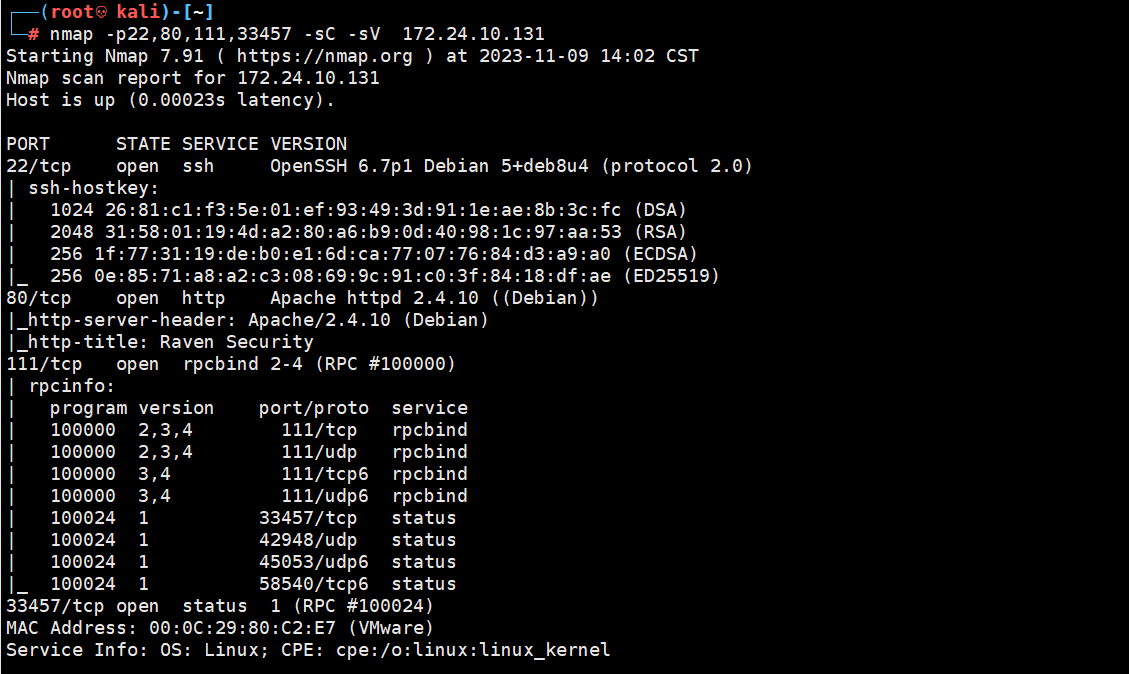This screenshot has height=674, width=1129.
Task: Select the 22/tcp port line
Action: click(x=379, y=166)
